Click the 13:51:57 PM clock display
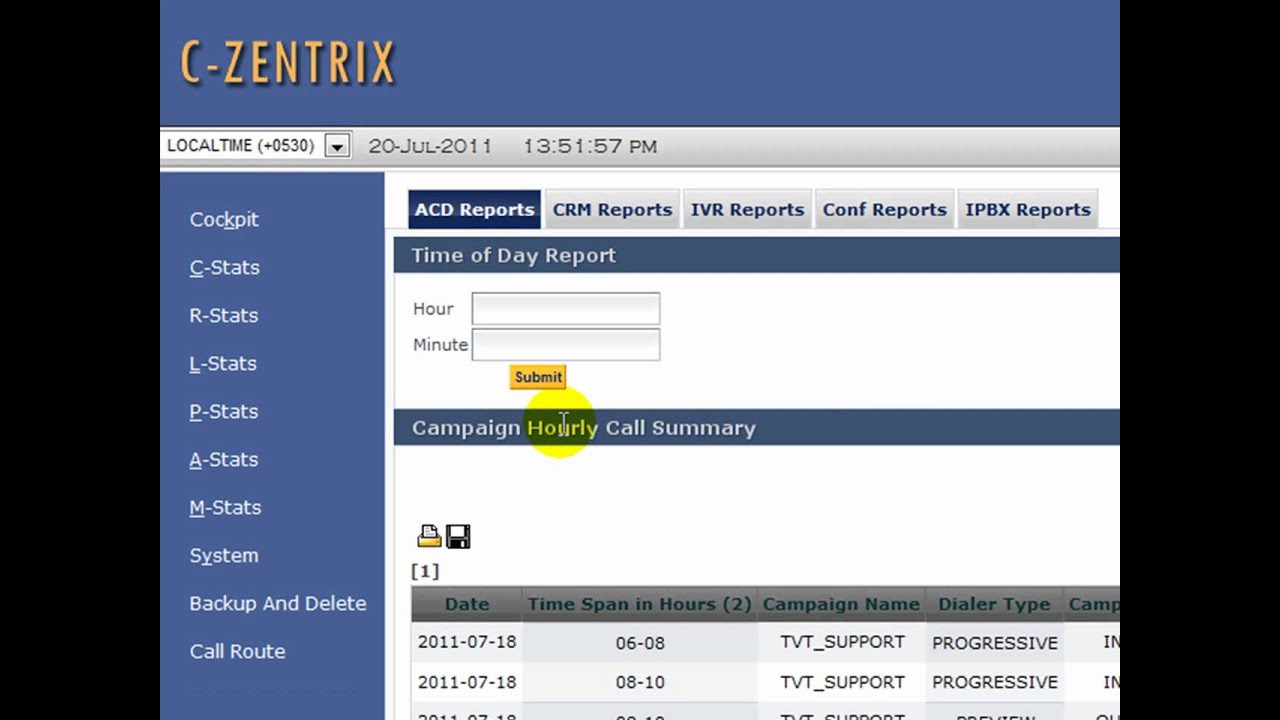The width and height of the screenshot is (1280, 720). pyautogui.click(x=590, y=146)
